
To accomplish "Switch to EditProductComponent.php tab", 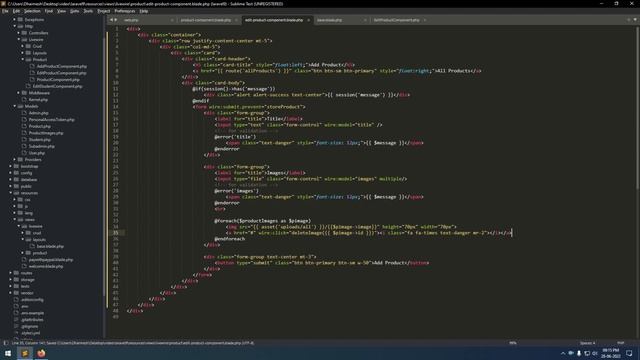I will click(x=397, y=20).
